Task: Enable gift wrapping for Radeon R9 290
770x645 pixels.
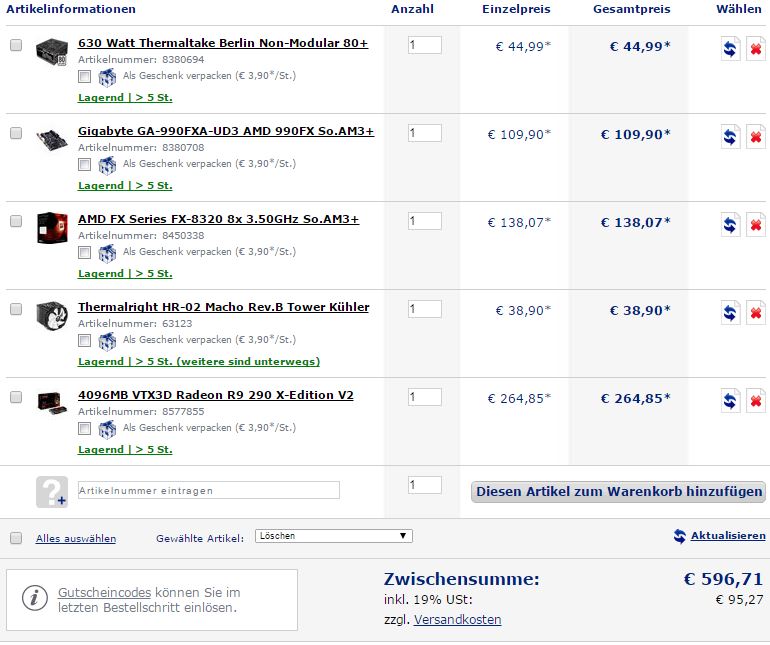Action: (x=84, y=428)
